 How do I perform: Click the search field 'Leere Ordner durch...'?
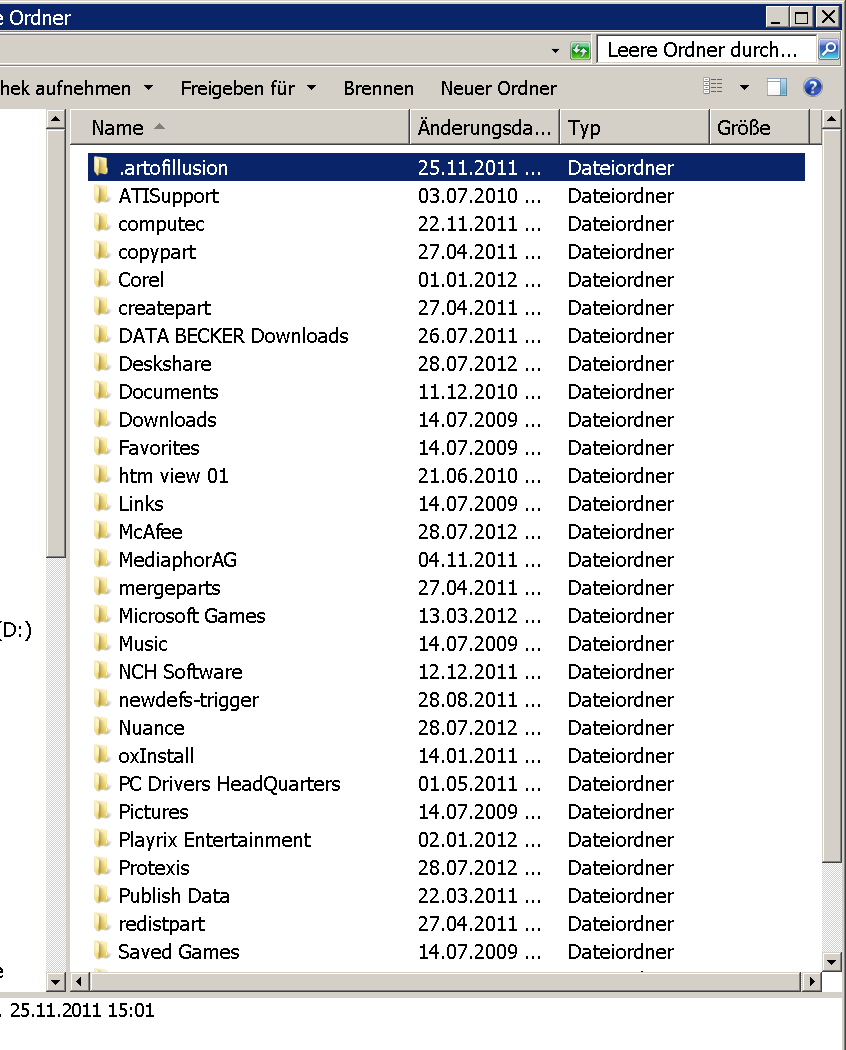click(x=707, y=50)
